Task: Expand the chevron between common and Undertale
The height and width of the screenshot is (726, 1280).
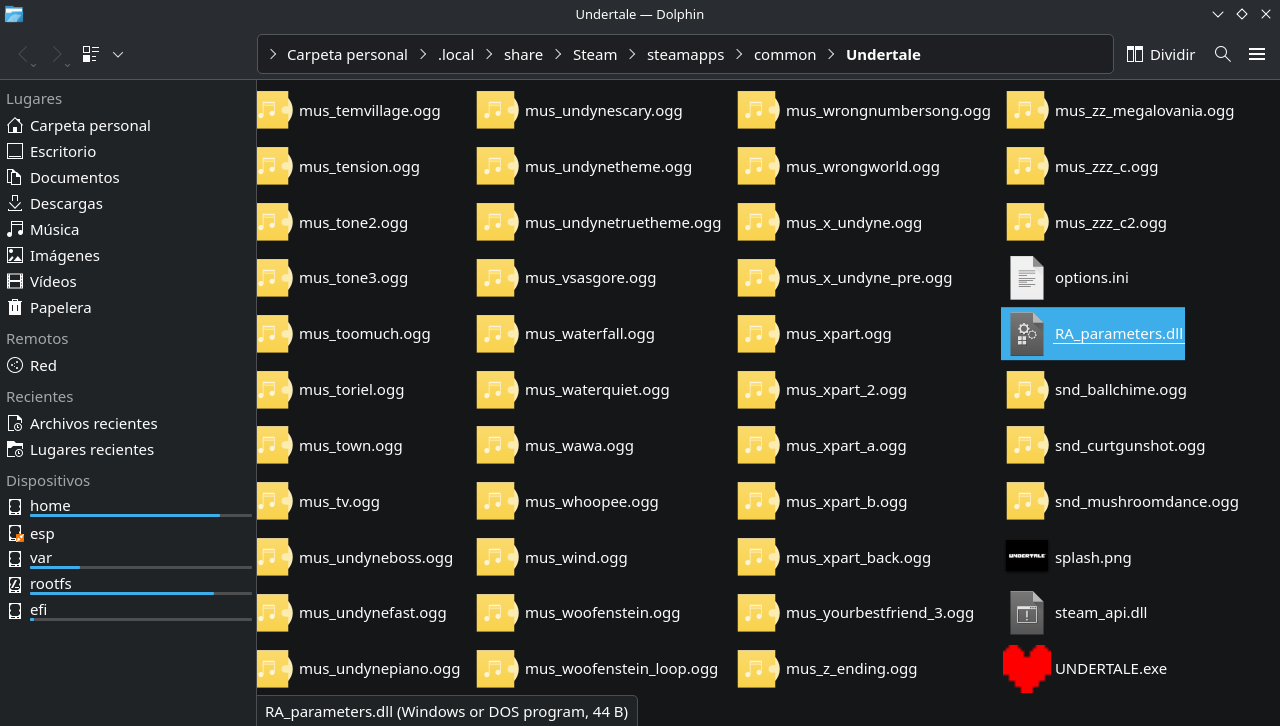Action: [x=831, y=54]
